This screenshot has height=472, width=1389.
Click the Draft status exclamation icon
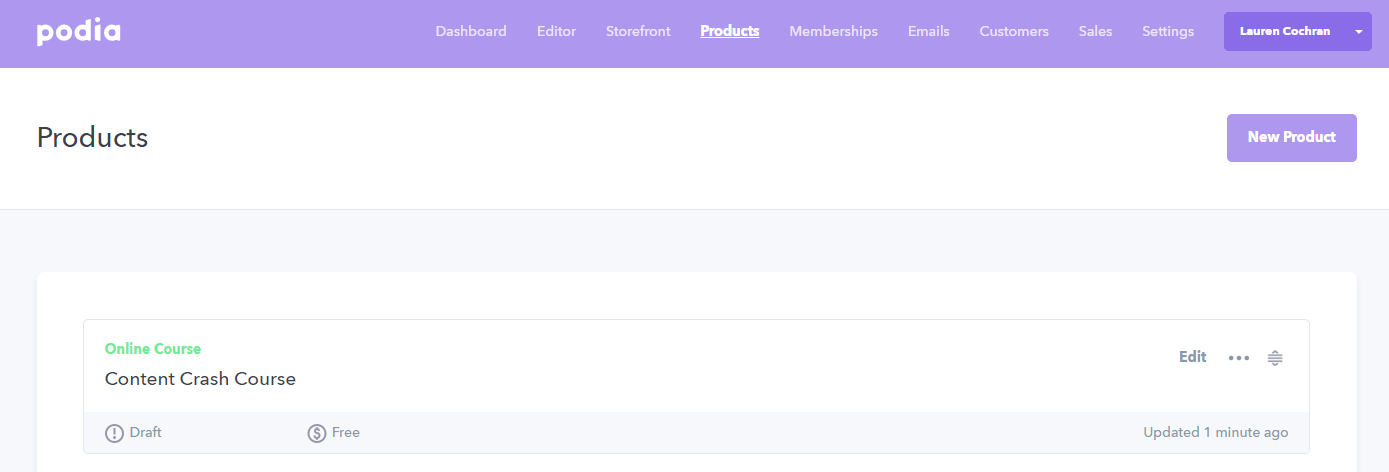pyautogui.click(x=115, y=433)
